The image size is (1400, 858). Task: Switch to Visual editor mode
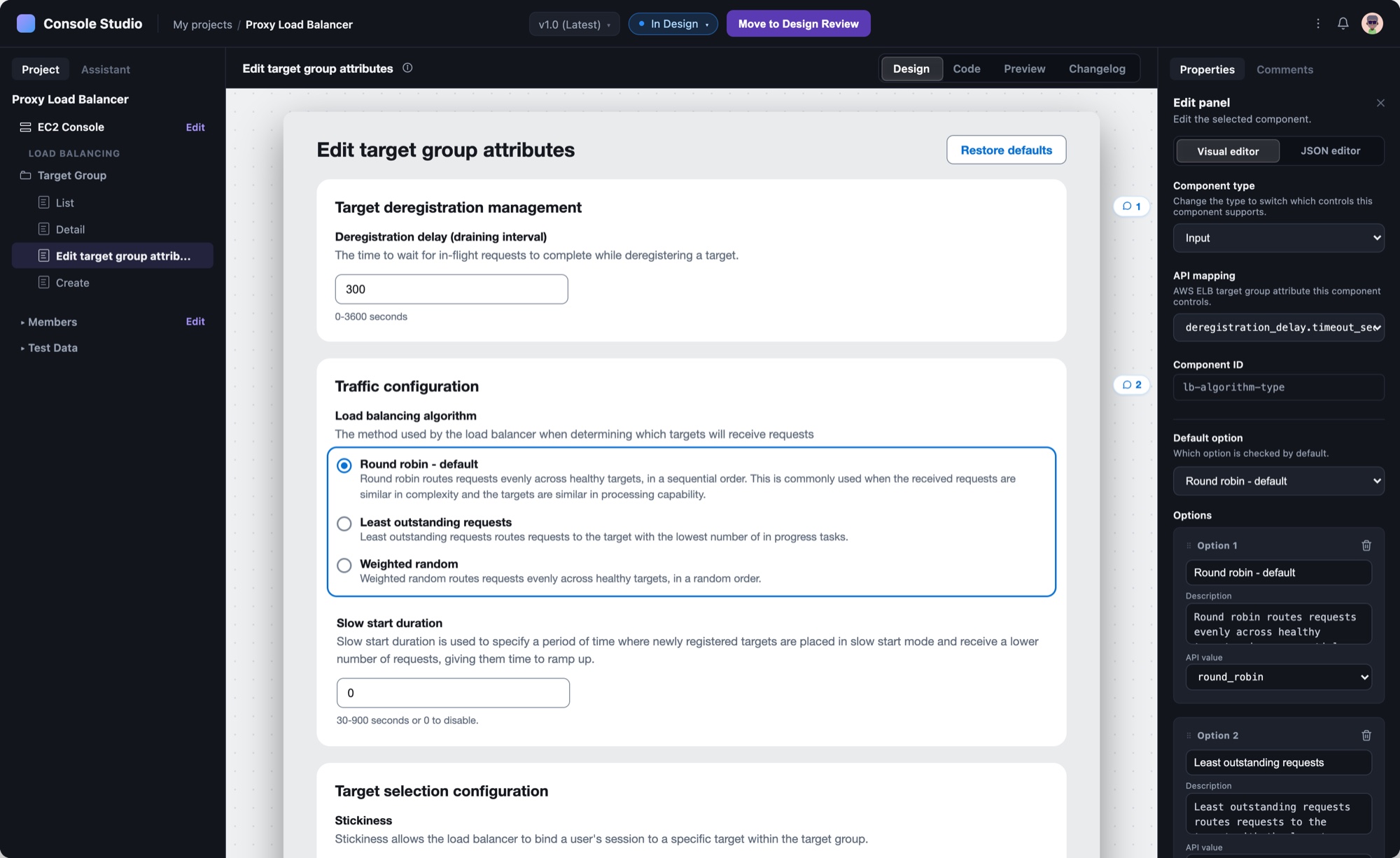coord(1228,151)
